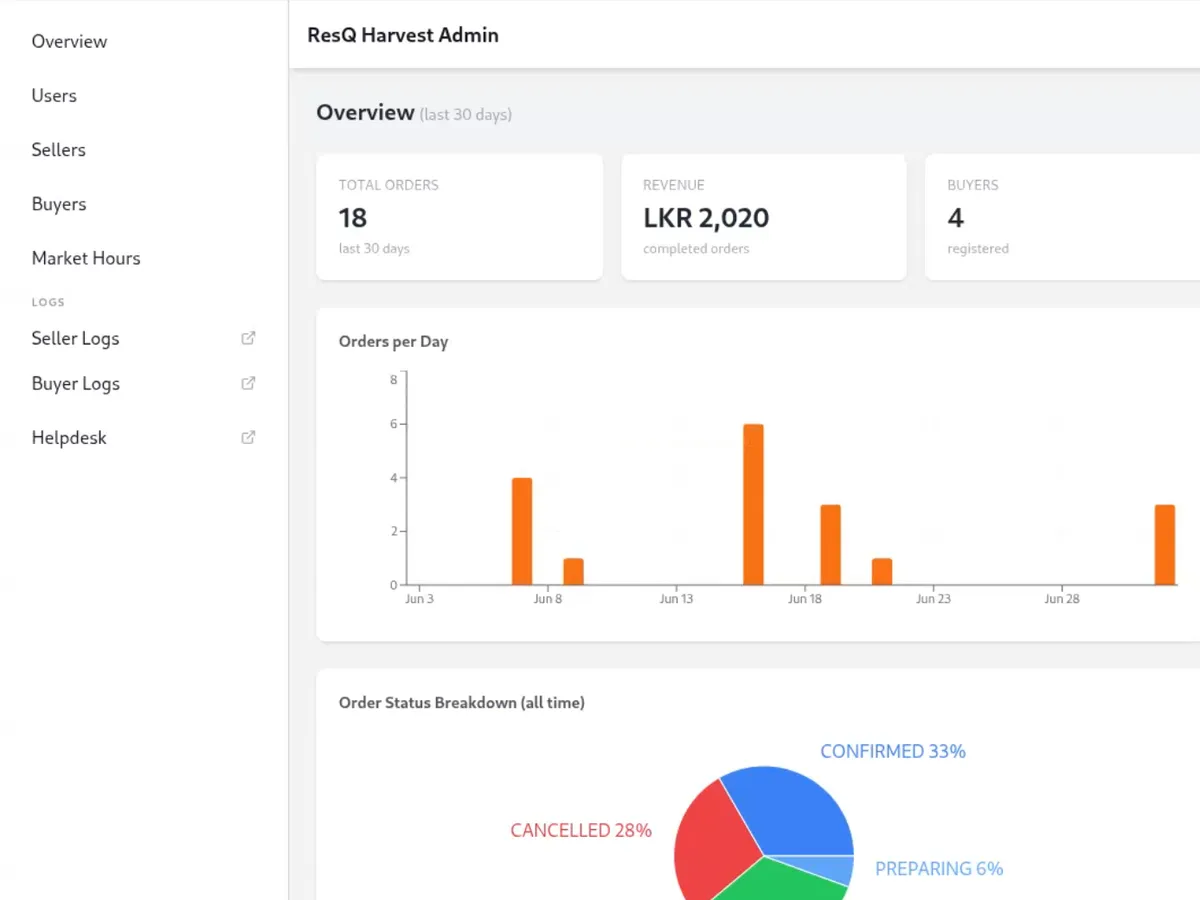The image size is (1200, 900).
Task: Click Order Status Breakdown heading
Action: (x=462, y=703)
